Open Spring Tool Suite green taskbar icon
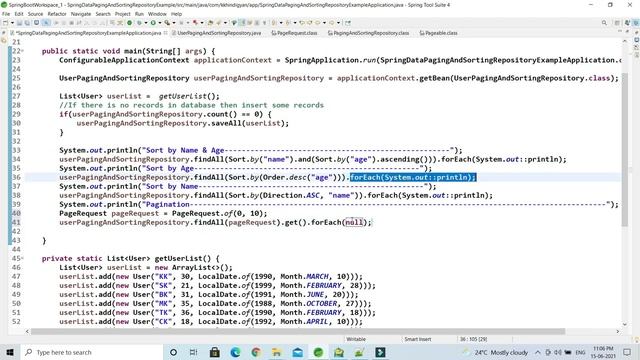Screen dimensions: 640x360 tap(318, 352)
